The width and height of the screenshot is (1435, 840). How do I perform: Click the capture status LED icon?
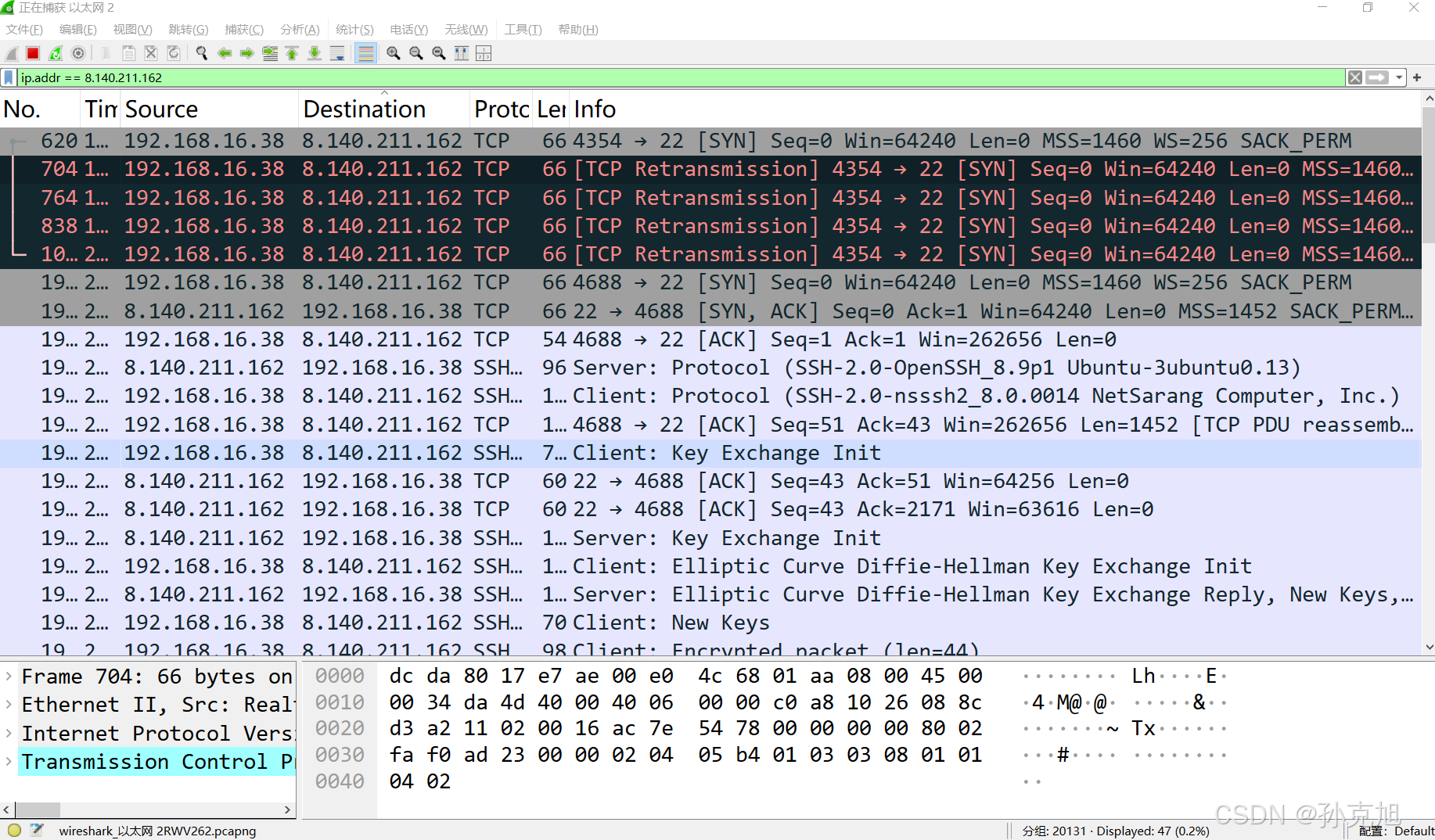pyautogui.click(x=14, y=831)
